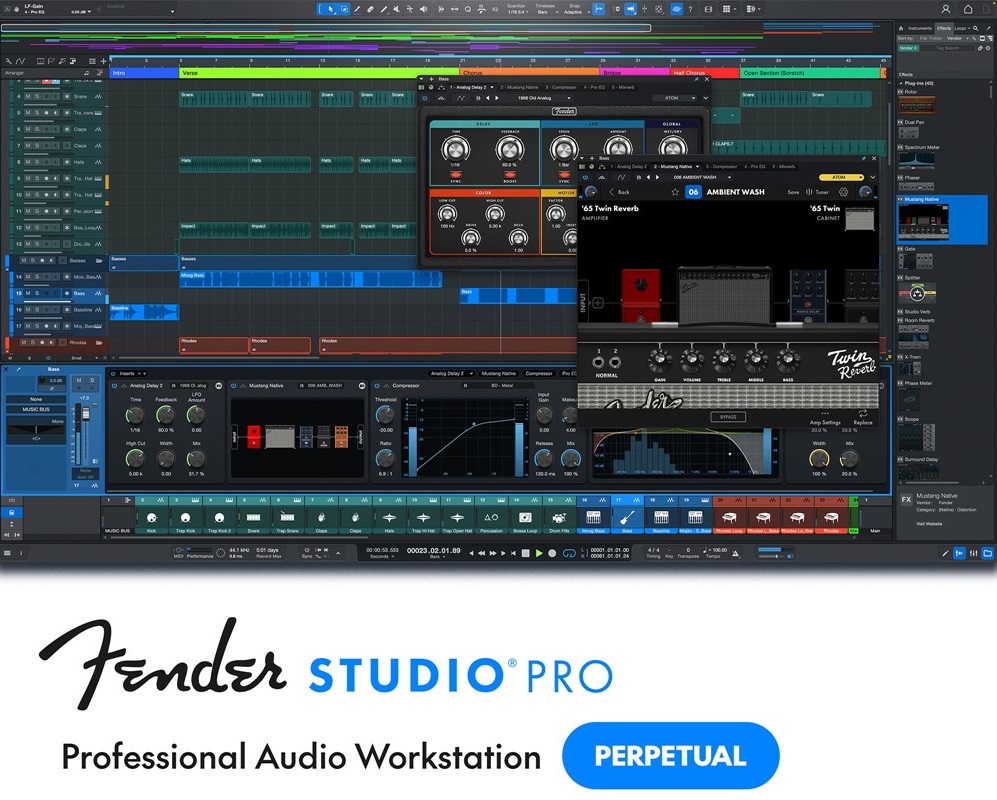Click the BYPASS button on amp
Viewport: 997px width, 800px height.
(x=729, y=417)
